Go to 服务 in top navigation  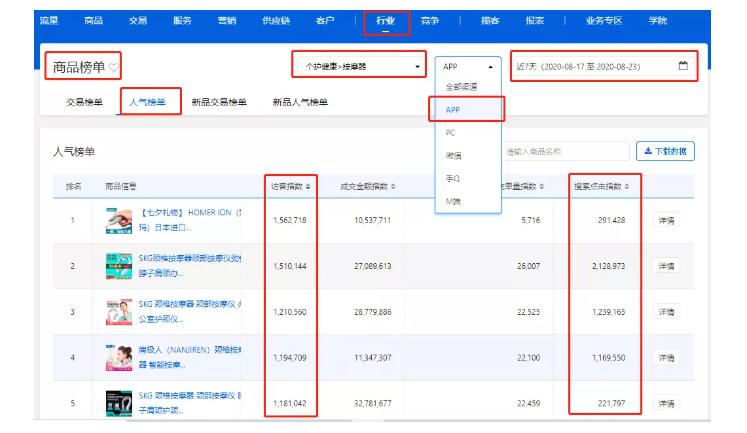182,20
